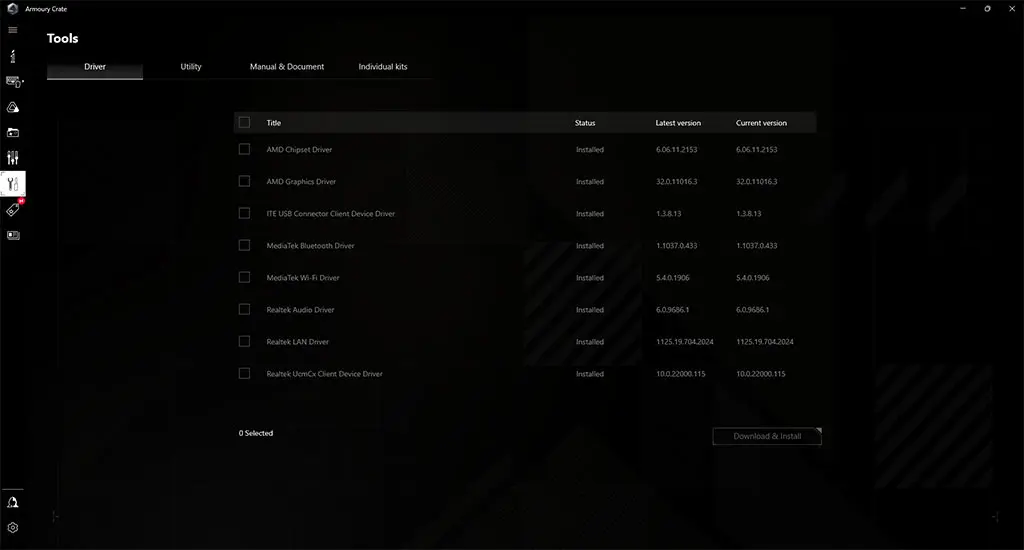Screen dimensions: 1024x550
Task: Click the Download & Install button
Action: coord(767,436)
